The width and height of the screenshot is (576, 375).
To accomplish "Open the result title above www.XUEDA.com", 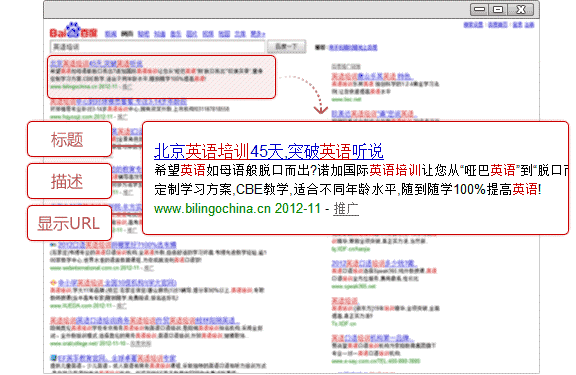I will tap(117, 283).
